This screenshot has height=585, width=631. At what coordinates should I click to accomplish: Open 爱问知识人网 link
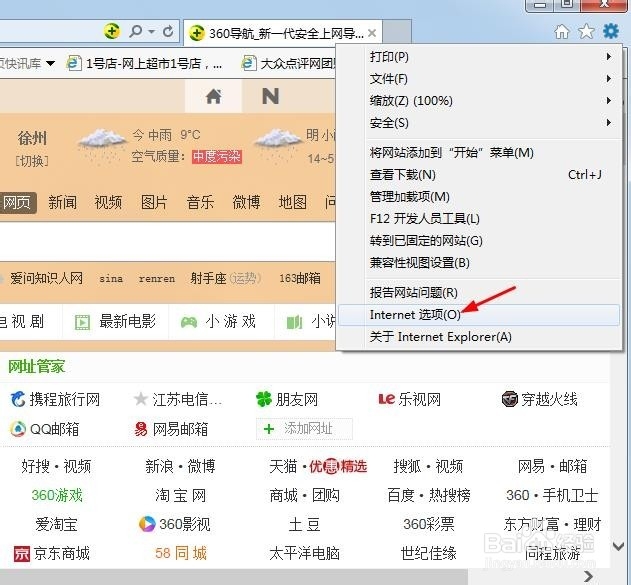(x=46, y=278)
